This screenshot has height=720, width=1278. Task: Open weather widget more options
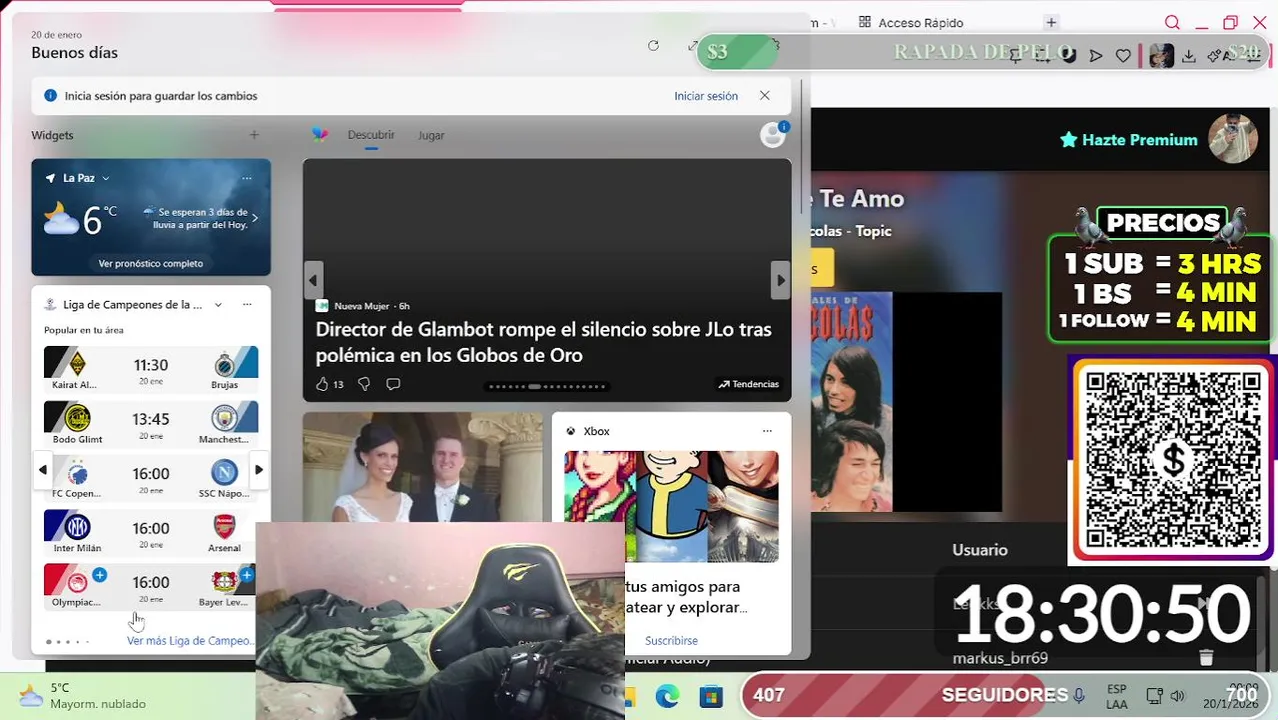[247, 178]
